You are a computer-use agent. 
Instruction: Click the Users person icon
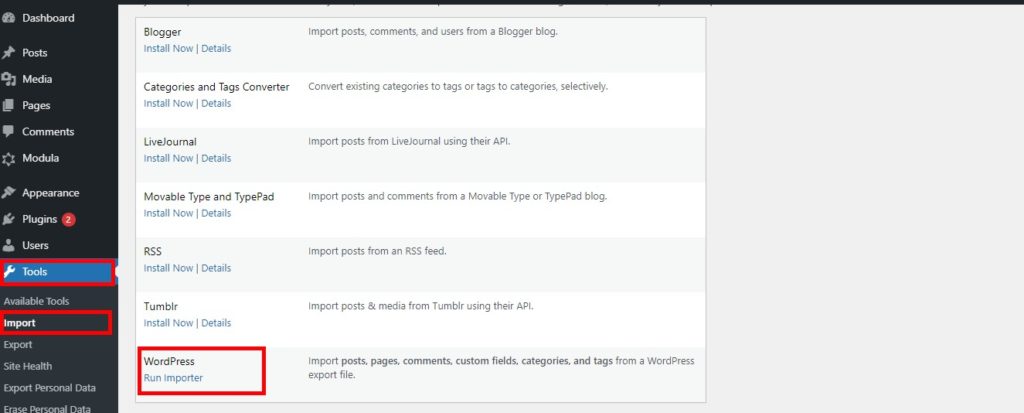[9, 245]
